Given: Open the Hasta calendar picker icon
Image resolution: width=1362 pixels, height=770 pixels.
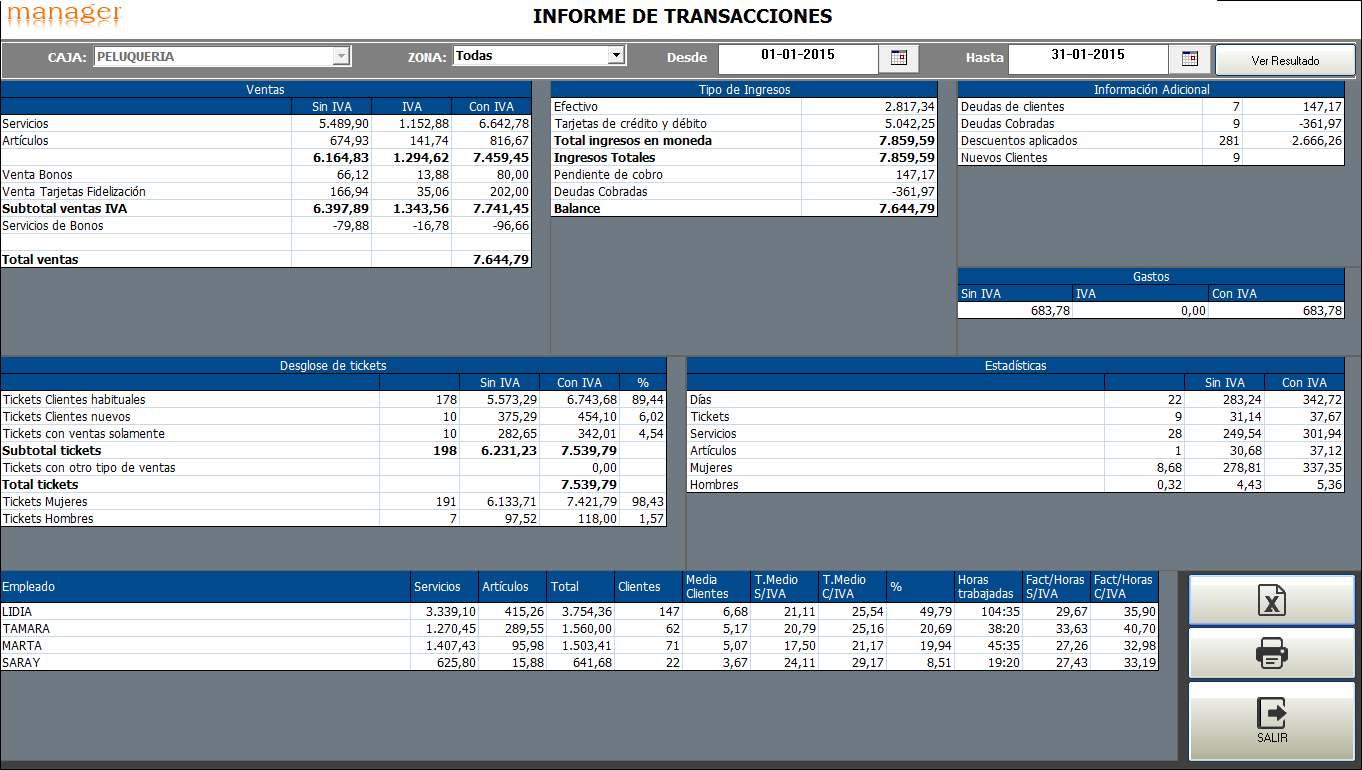Looking at the screenshot, I should [1189, 58].
